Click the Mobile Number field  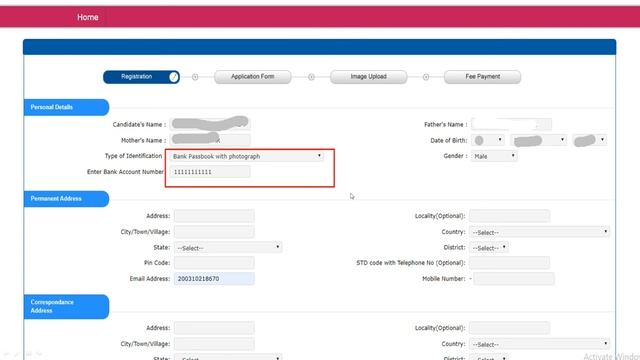click(x=514, y=279)
